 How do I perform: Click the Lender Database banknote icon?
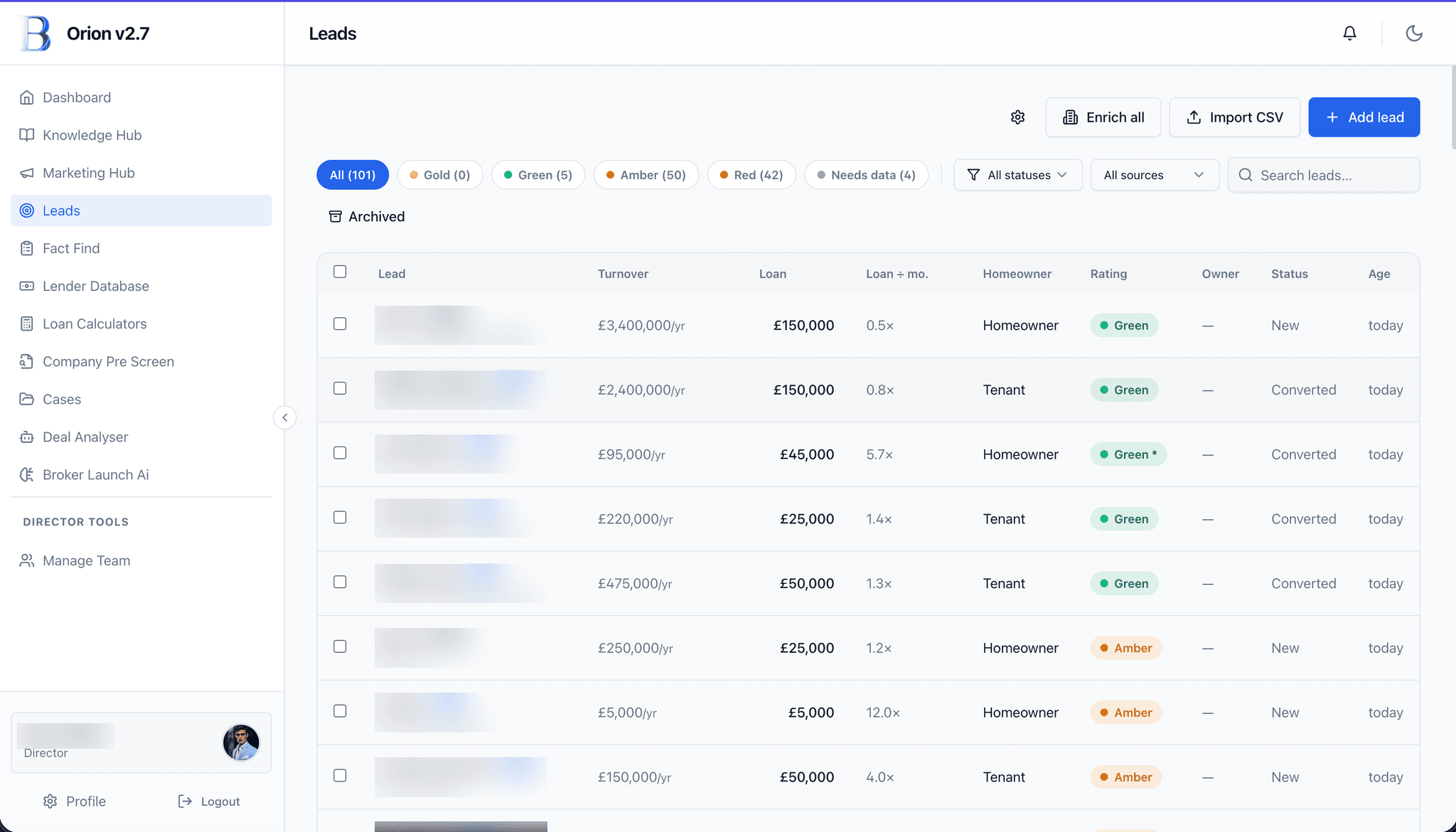27,286
